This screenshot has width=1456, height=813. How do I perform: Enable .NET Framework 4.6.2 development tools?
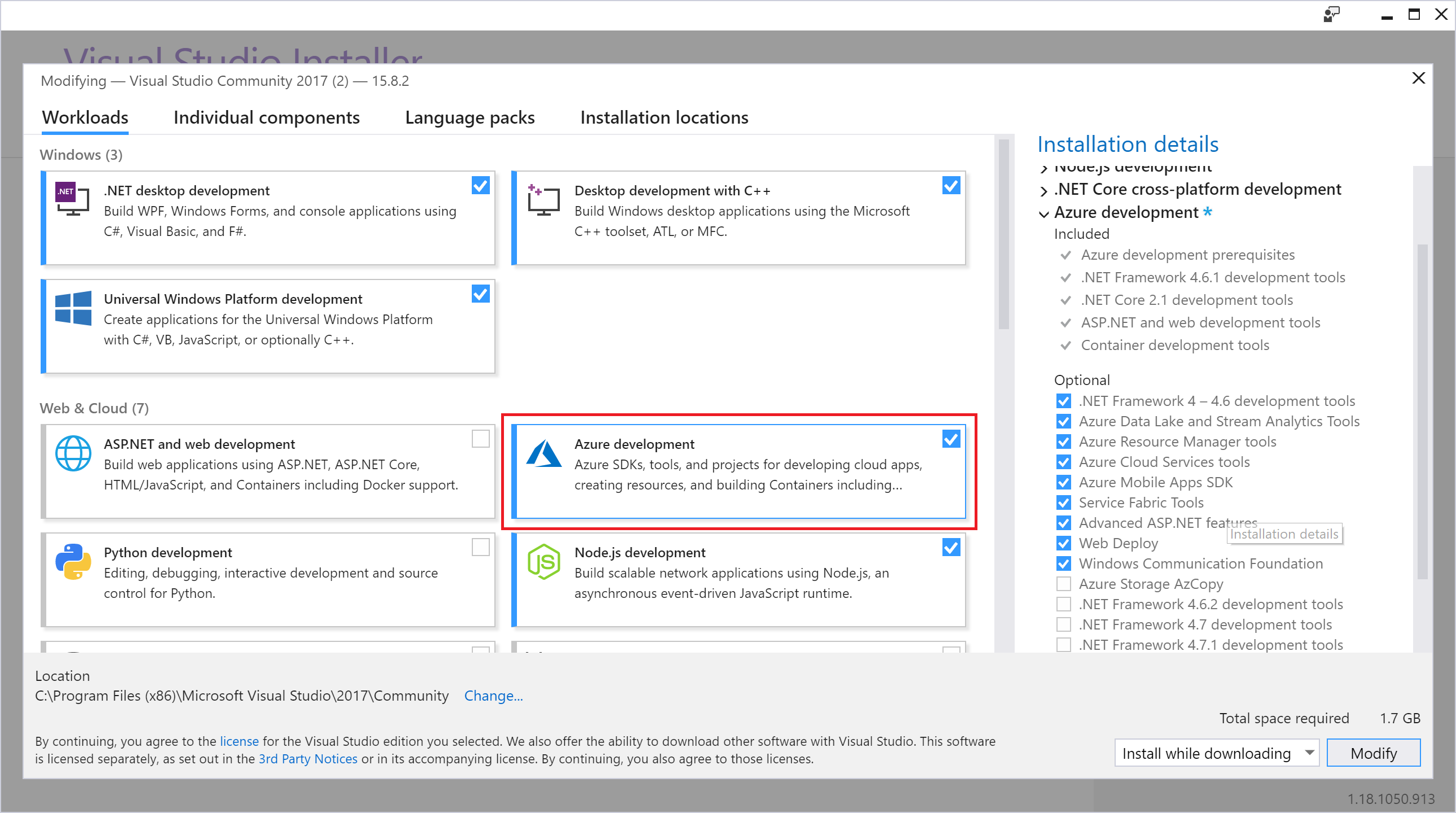(x=1063, y=604)
